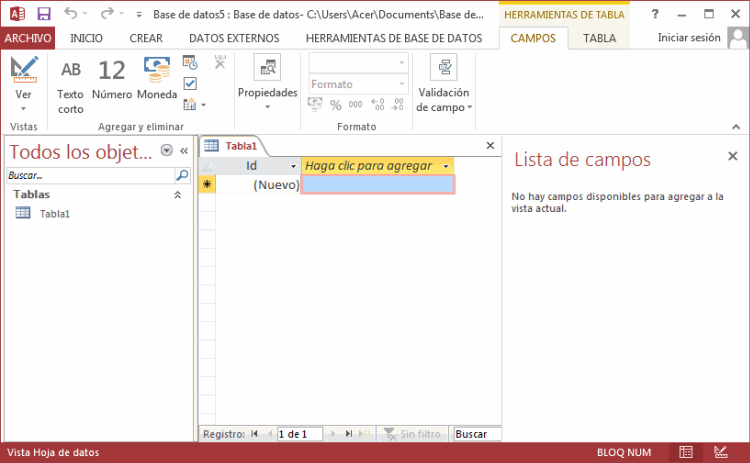Add a Texto corto field

[70, 85]
